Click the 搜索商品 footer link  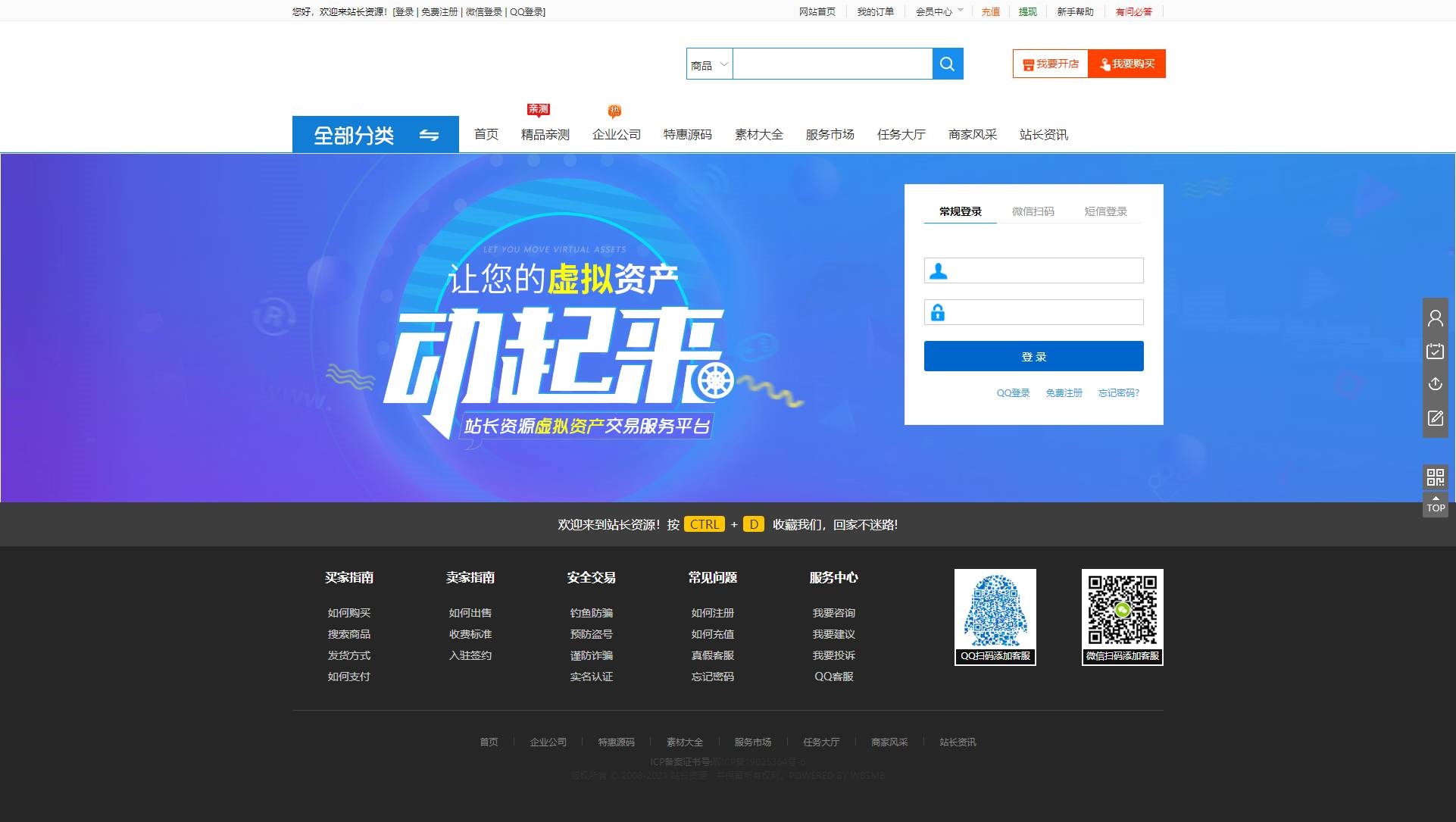tap(348, 634)
